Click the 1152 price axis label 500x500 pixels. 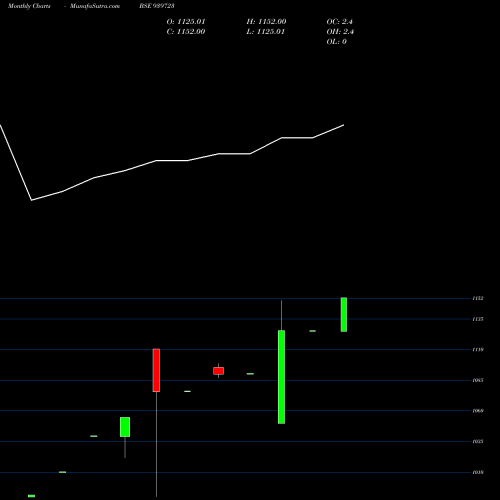pos(478,298)
